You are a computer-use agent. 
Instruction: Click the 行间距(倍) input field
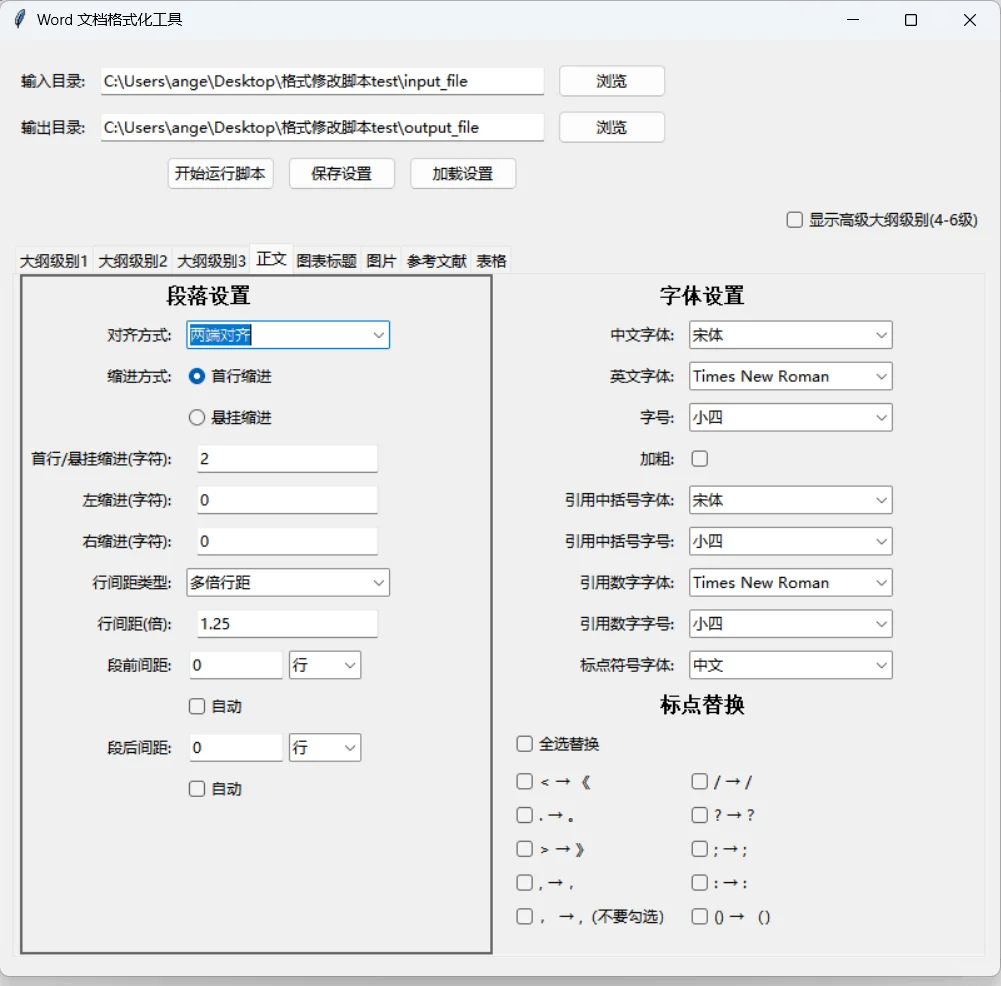pos(287,623)
